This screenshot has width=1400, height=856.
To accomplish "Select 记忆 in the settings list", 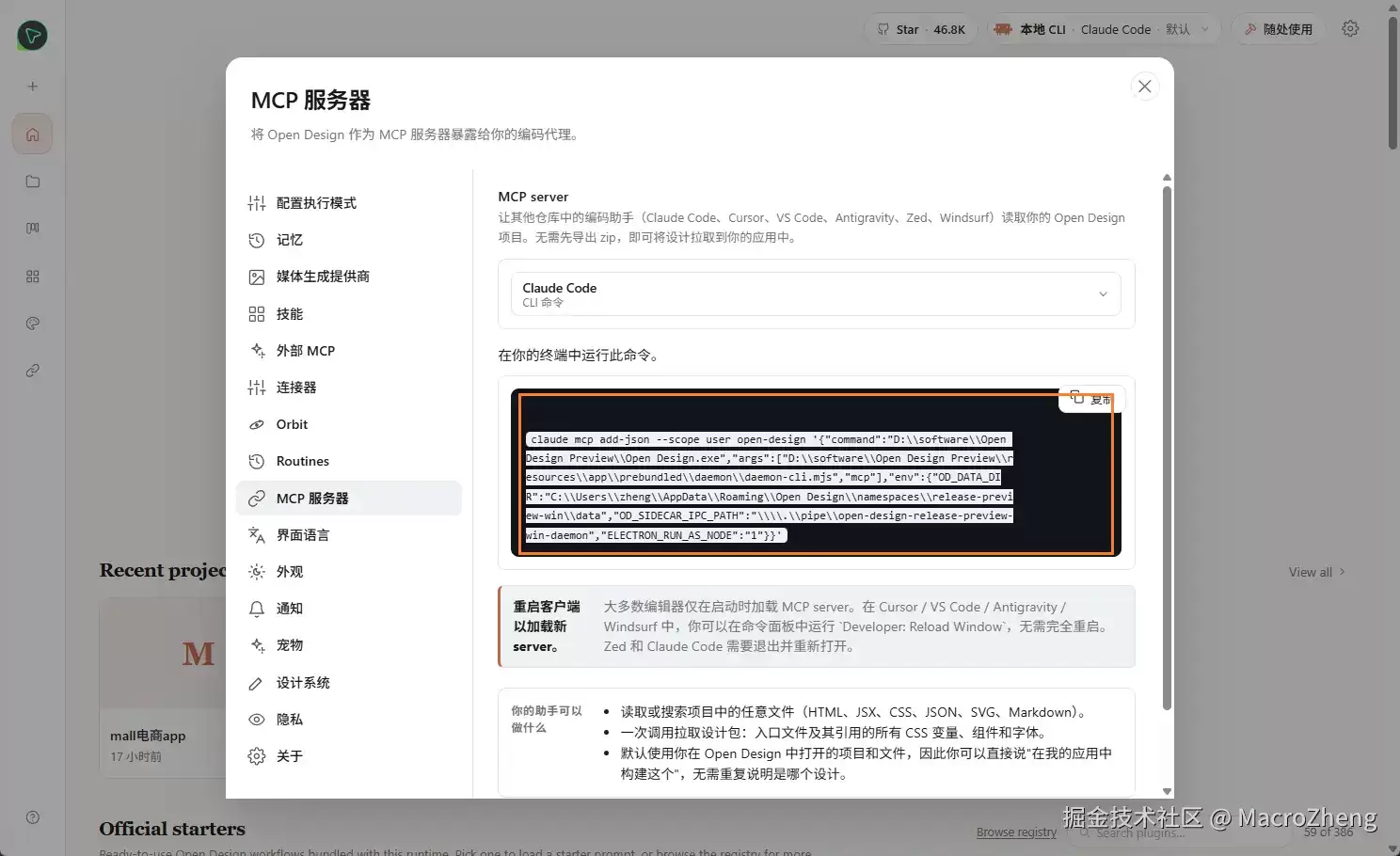I will (x=348, y=240).
